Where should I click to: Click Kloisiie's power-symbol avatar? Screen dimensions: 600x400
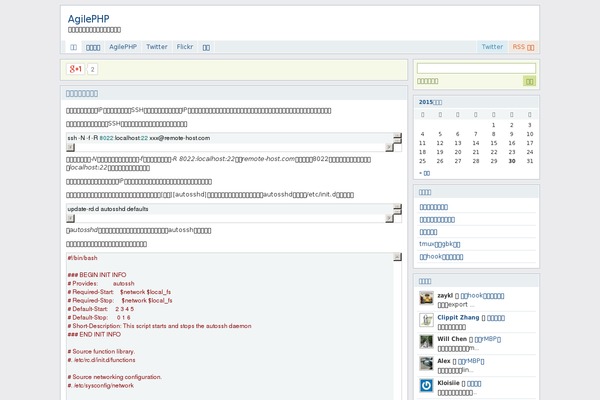click(426, 385)
